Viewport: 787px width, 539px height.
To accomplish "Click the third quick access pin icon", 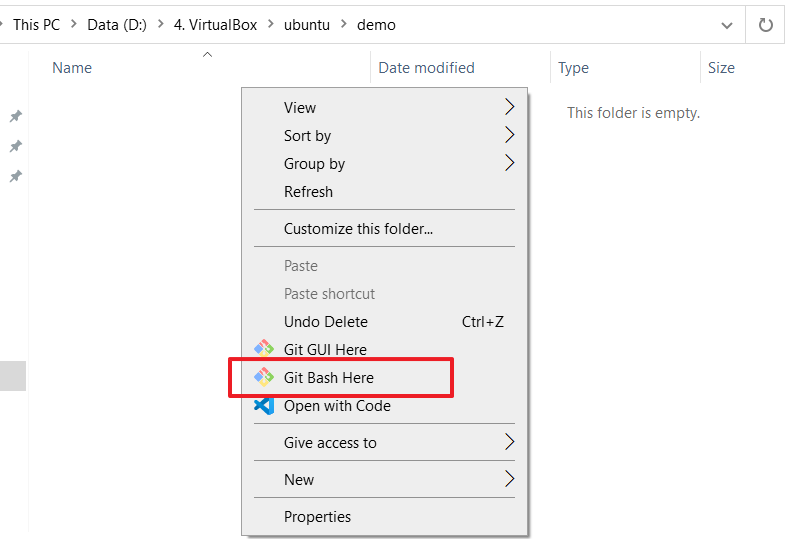I will coord(15,176).
